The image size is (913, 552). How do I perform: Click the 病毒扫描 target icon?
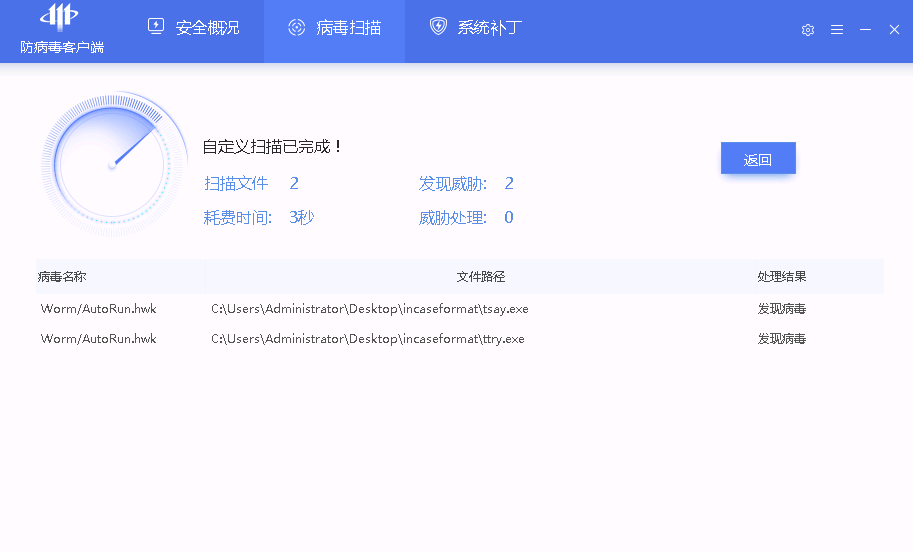click(297, 27)
